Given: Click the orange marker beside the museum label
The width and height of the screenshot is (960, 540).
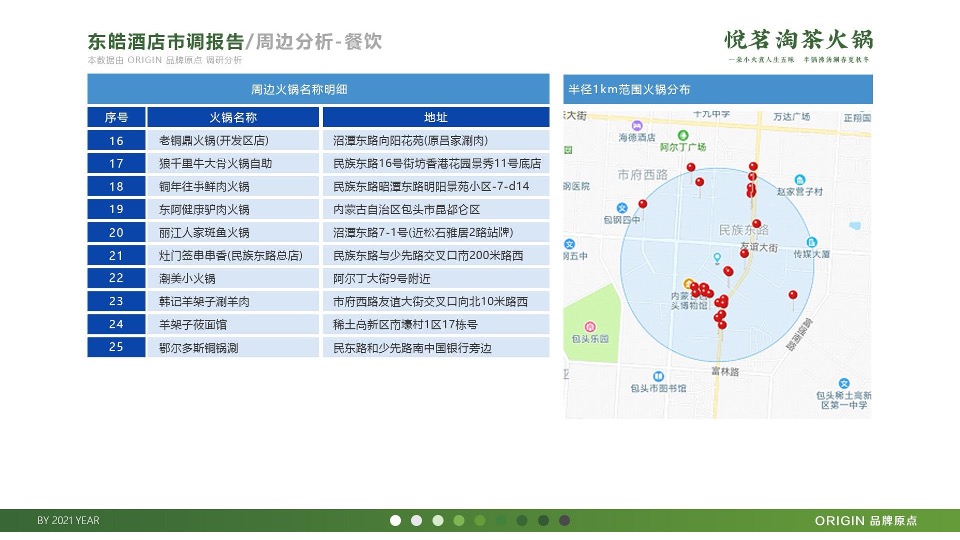Looking at the screenshot, I should [689, 283].
